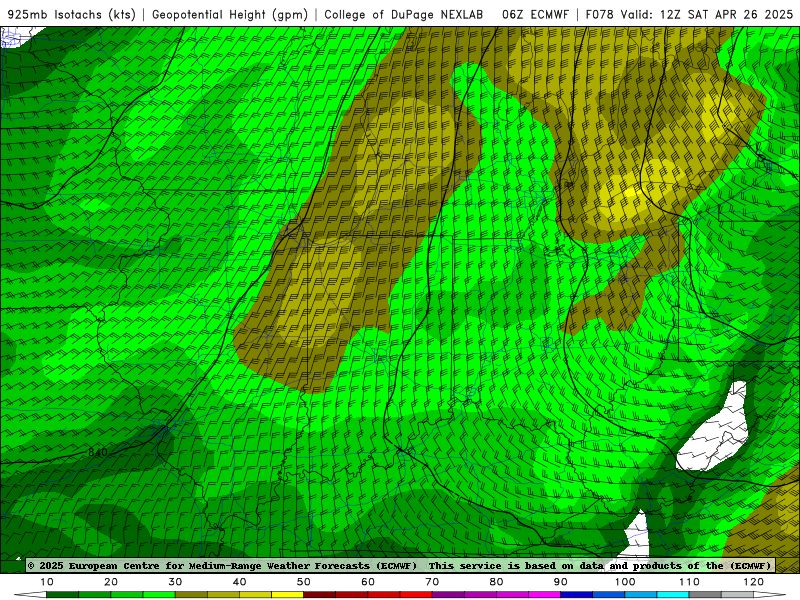Click the ECMWF copyright notice text

pyautogui.click(x=400, y=565)
